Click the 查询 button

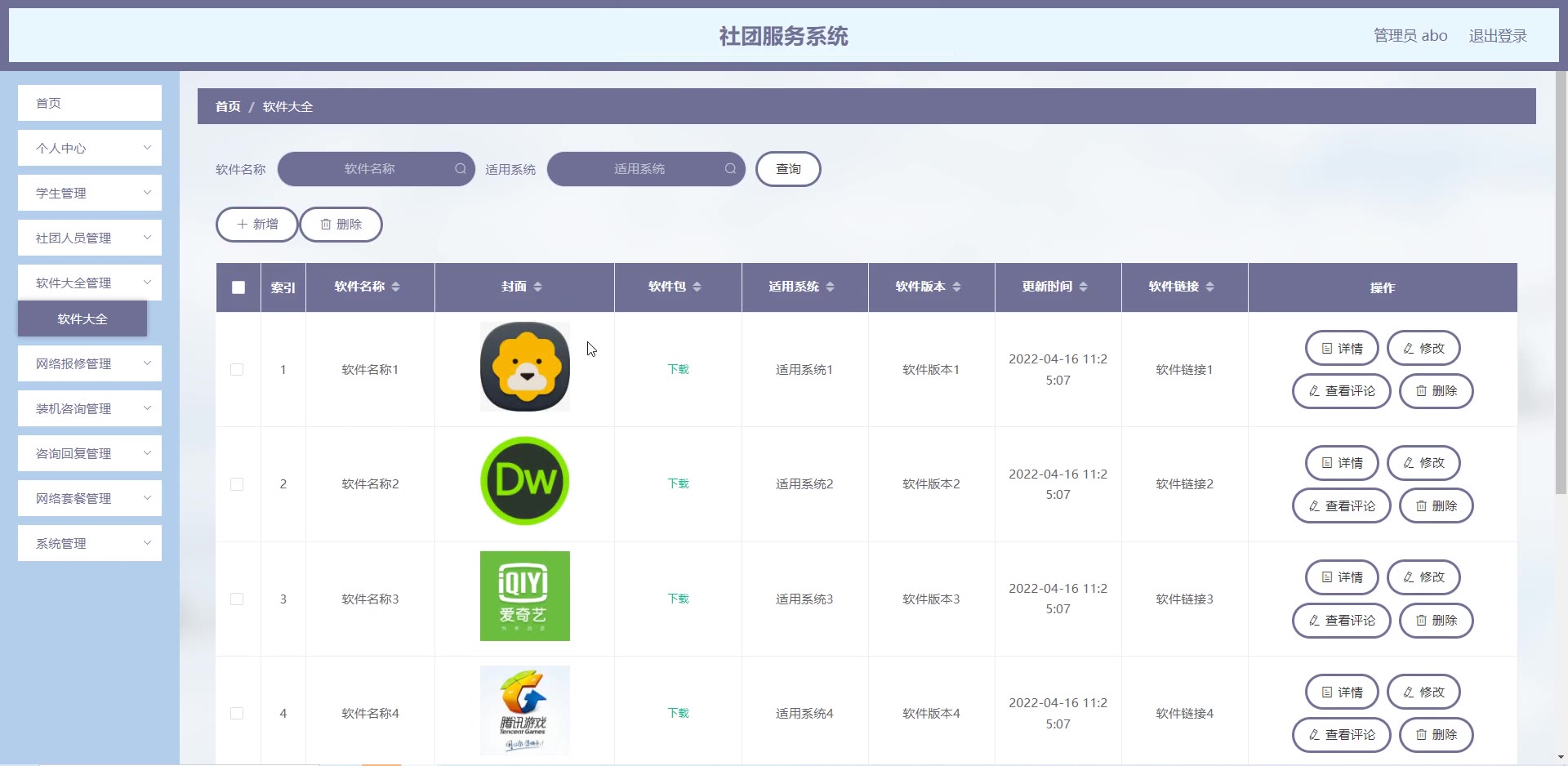[x=788, y=169]
